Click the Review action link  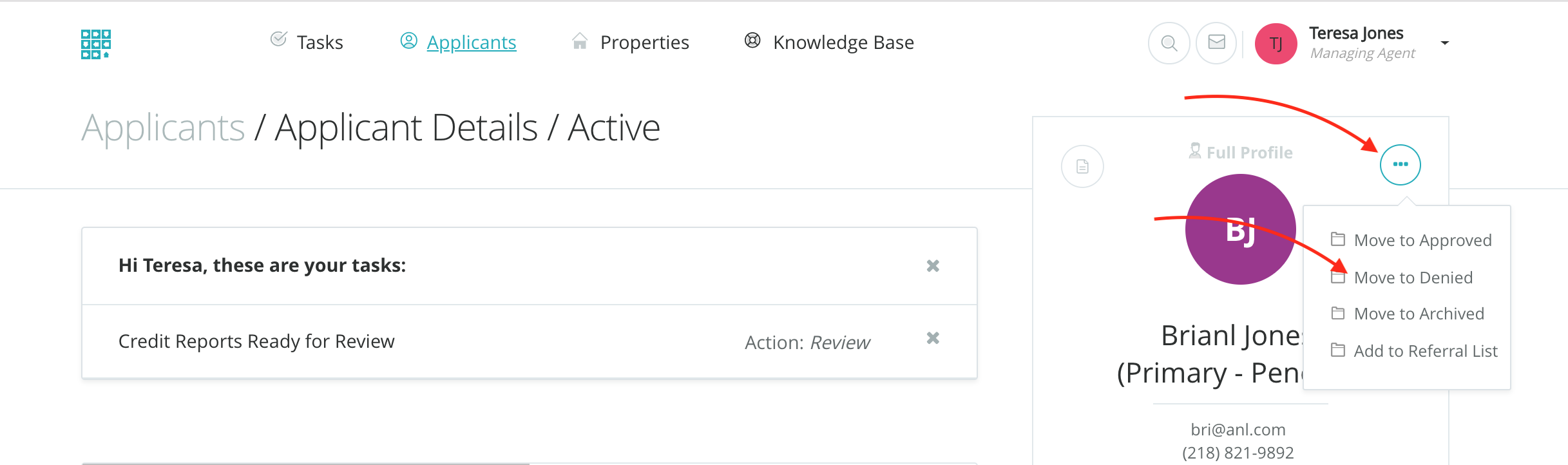coord(839,343)
